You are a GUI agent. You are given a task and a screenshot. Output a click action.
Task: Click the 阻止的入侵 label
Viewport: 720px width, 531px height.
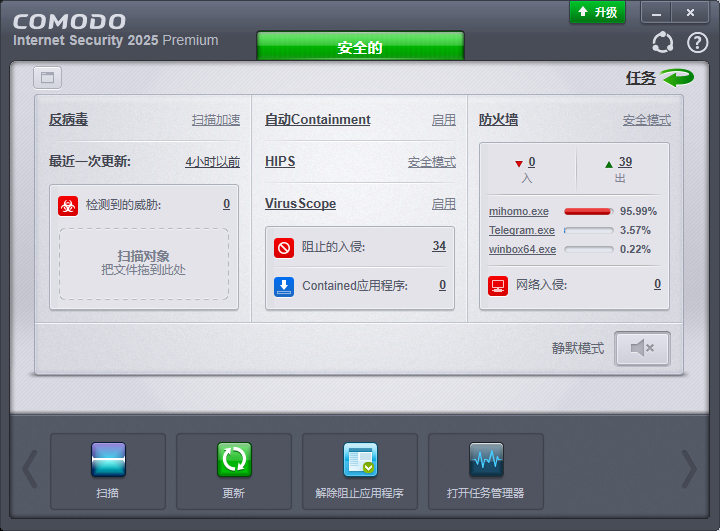[x=333, y=247]
